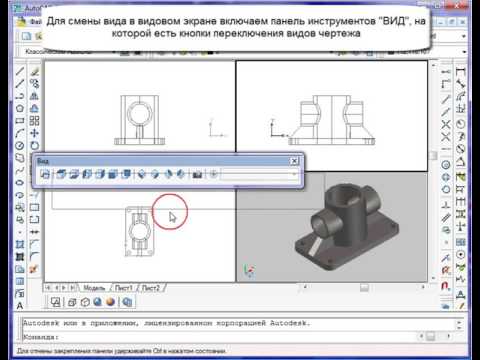Select the Linear dimension tool
The image size is (480, 360).
[461, 71]
